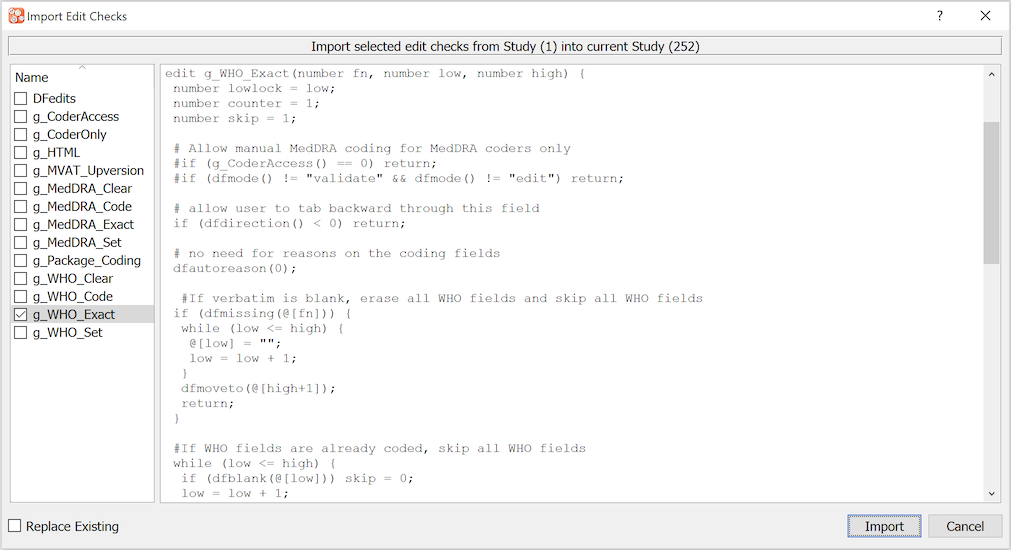Click the Cancel button
The image size is (1011, 550).
(965, 527)
